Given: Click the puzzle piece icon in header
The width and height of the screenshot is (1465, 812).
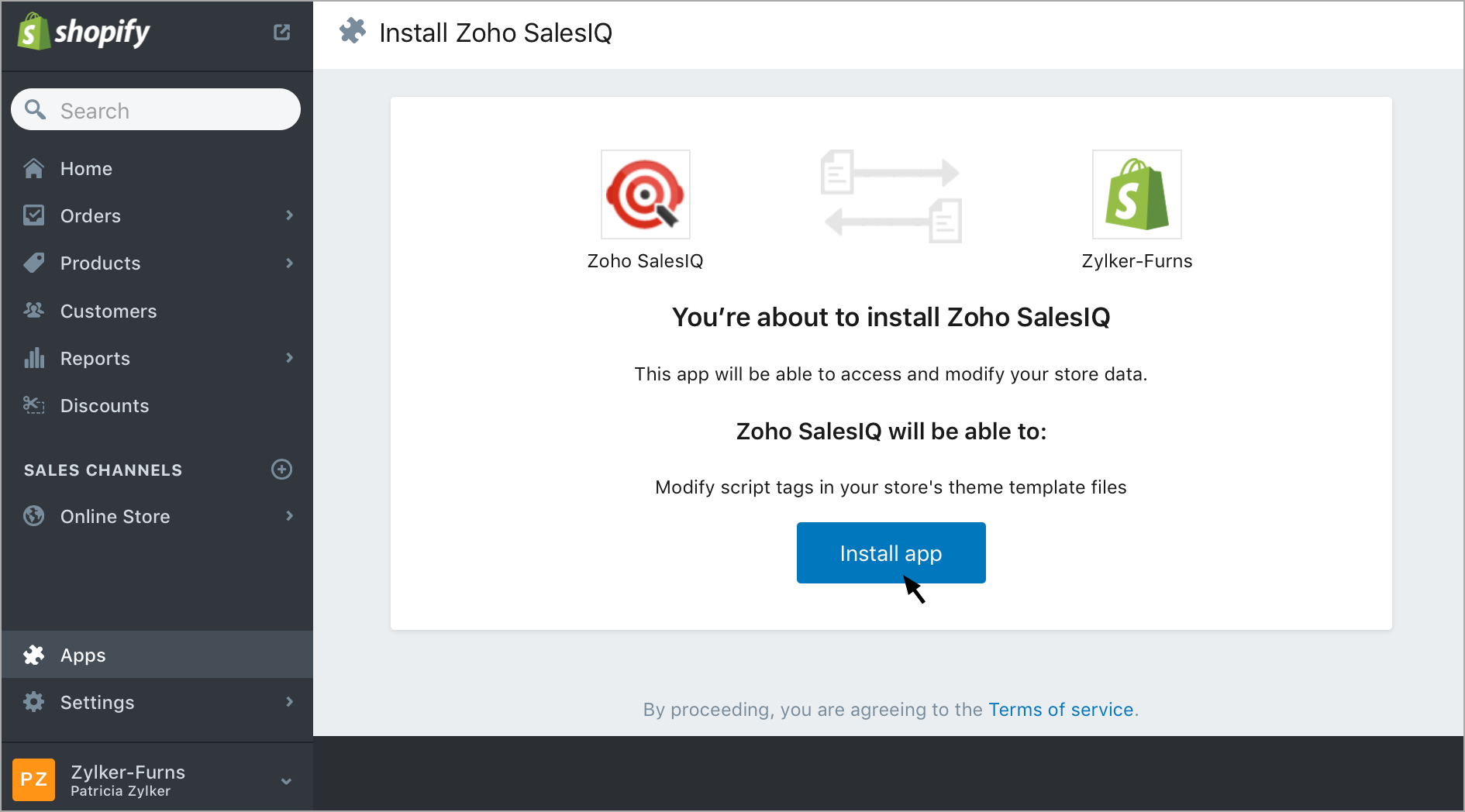Looking at the screenshot, I should point(353,32).
